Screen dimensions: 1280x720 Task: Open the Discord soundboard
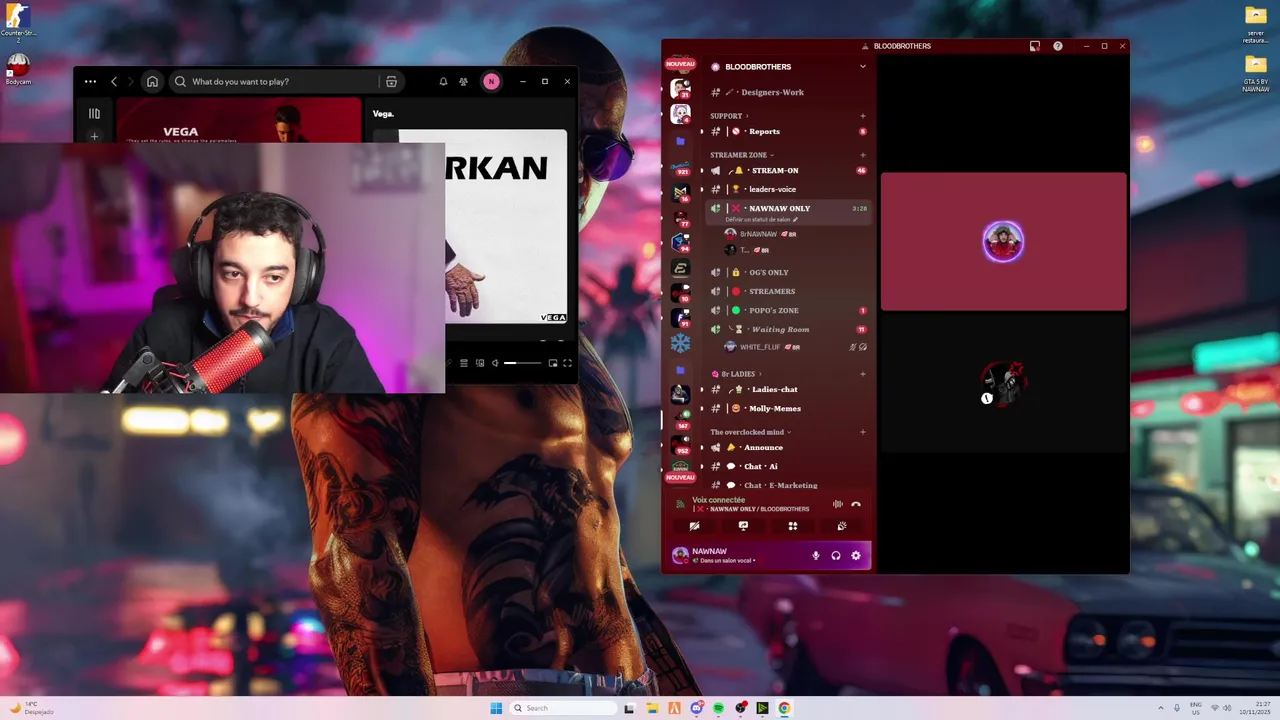point(842,526)
